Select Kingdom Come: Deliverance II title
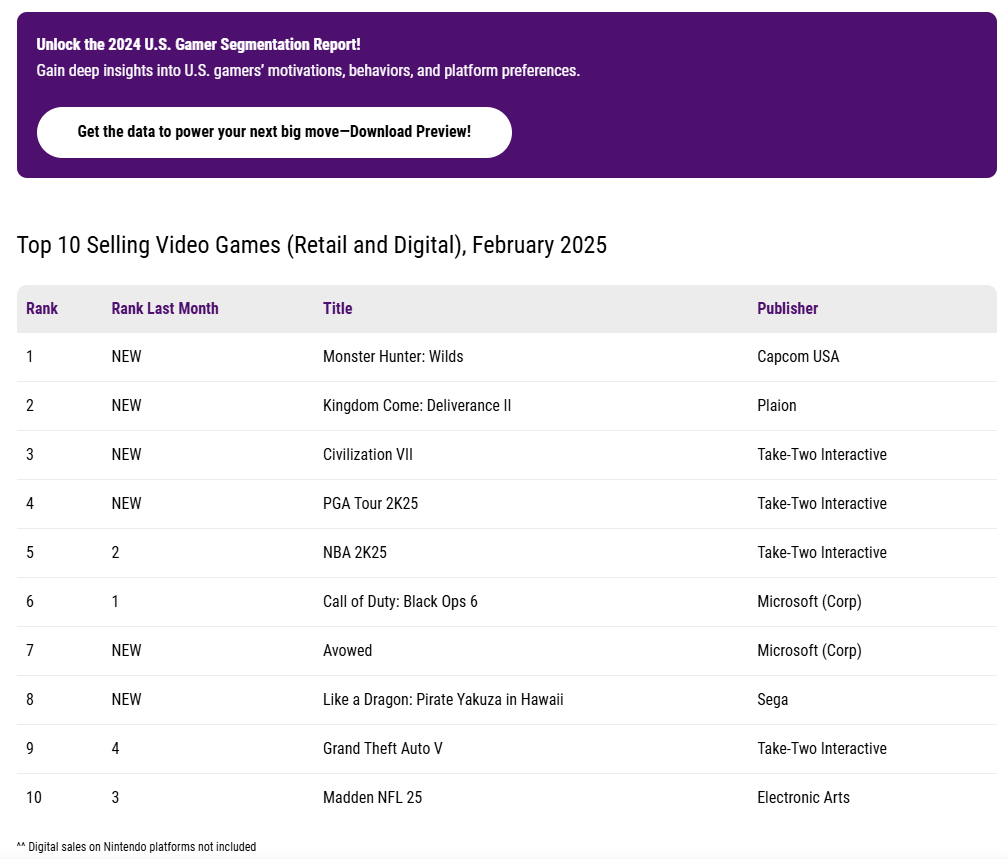This screenshot has height=859, width=1007. click(417, 405)
